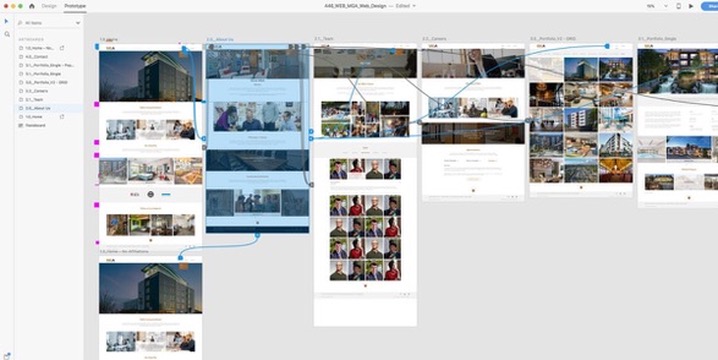This screenshot has height=360, width=718.
Task: Click artboard icon beside 2.2_Careers row
Action: 21,91
